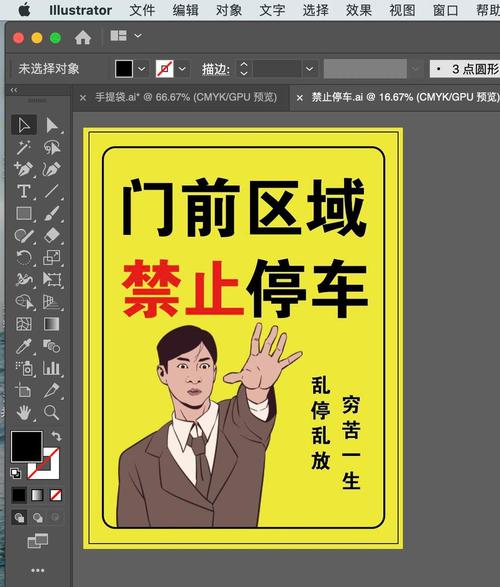Screen dimensions: 500x587
Task: Open the Apple menu
Action: tap(25, 10)
